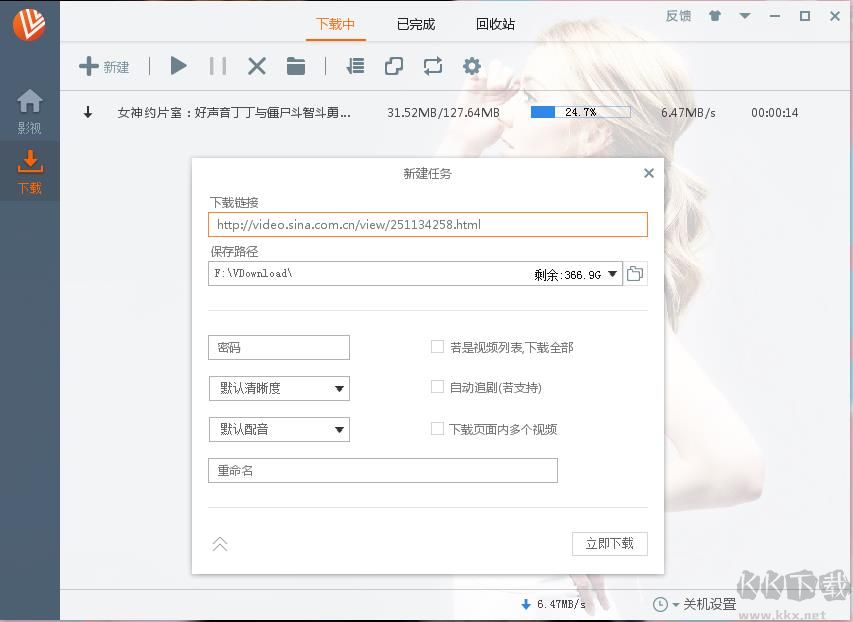Click the 新建 new task button
The width and height of the screenshot is (853, 622).
coord(105,67)
